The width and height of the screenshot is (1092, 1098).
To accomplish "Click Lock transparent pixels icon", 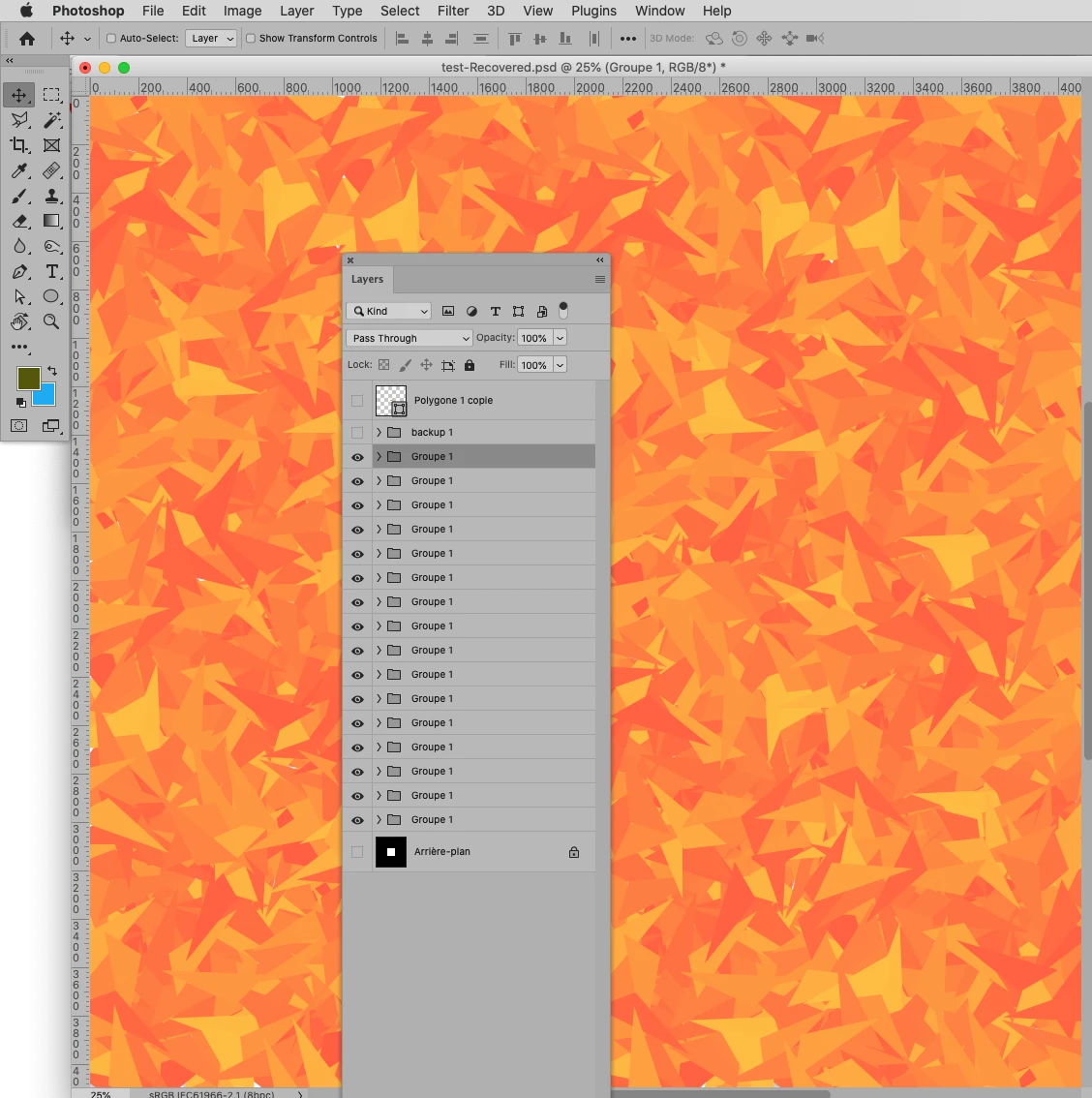I will 383,365.
